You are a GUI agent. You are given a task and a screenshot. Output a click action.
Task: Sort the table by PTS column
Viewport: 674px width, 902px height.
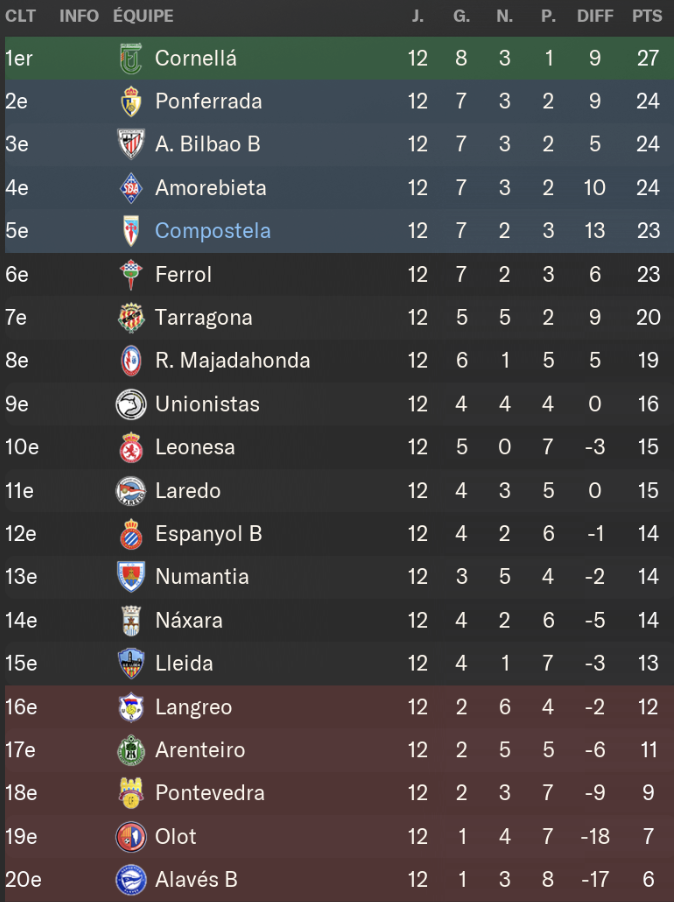coord(648,15)
